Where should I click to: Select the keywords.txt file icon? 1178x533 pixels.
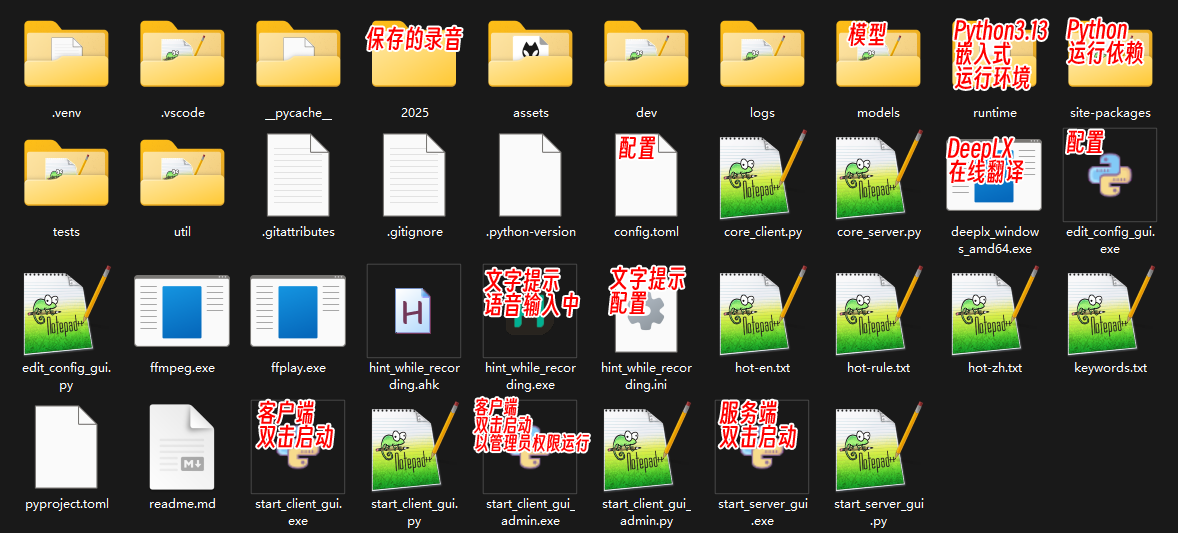(x=1110, y=310)
